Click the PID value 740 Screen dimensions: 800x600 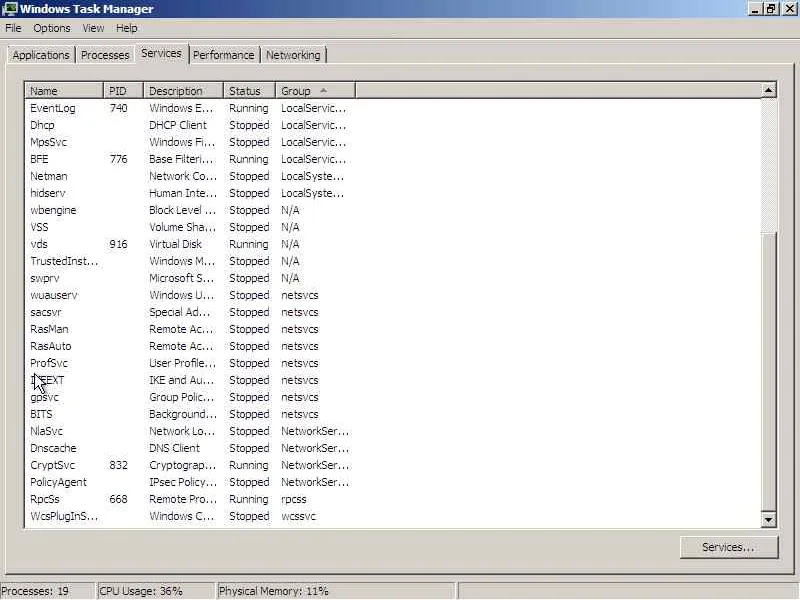click(118, 108)
